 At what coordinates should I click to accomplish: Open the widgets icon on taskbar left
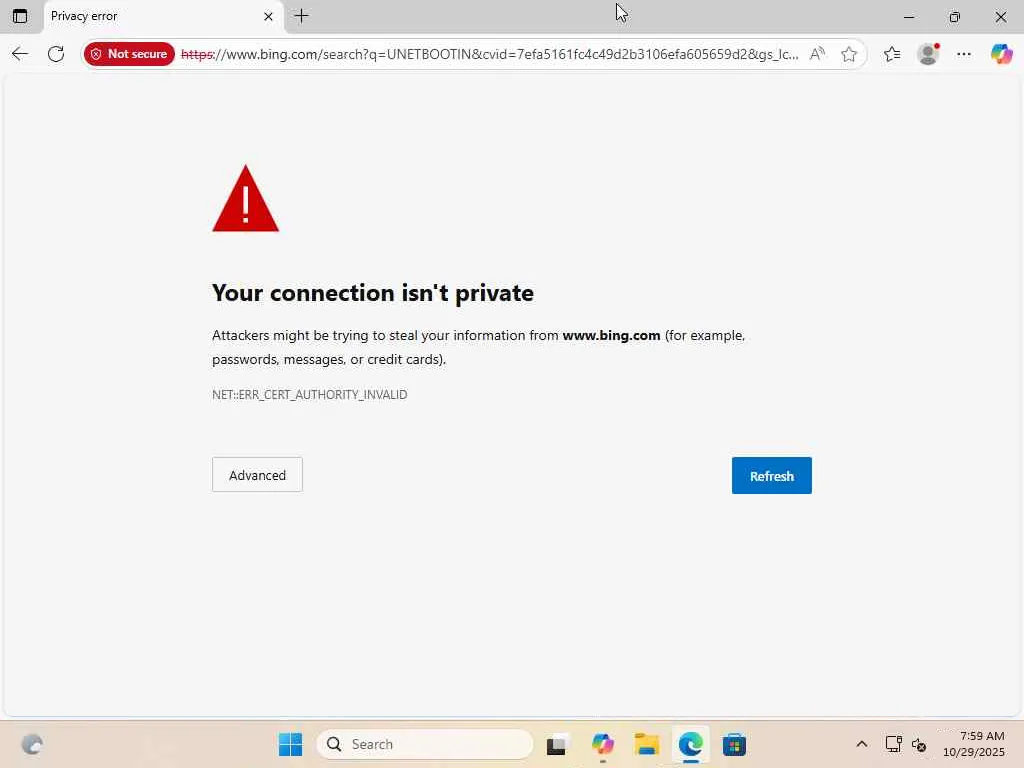[x=32, y=744]
